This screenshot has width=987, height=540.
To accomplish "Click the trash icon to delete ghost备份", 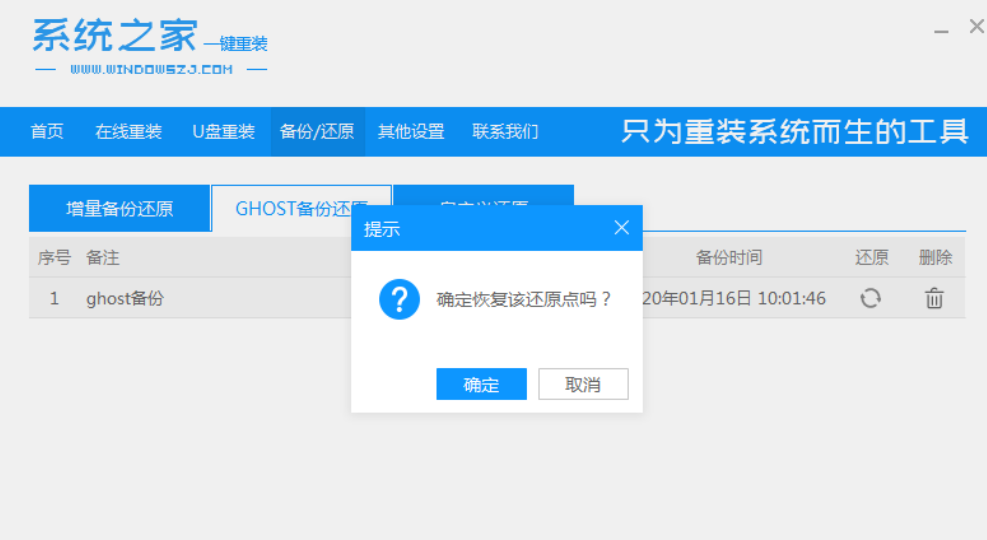I will 934,298.
